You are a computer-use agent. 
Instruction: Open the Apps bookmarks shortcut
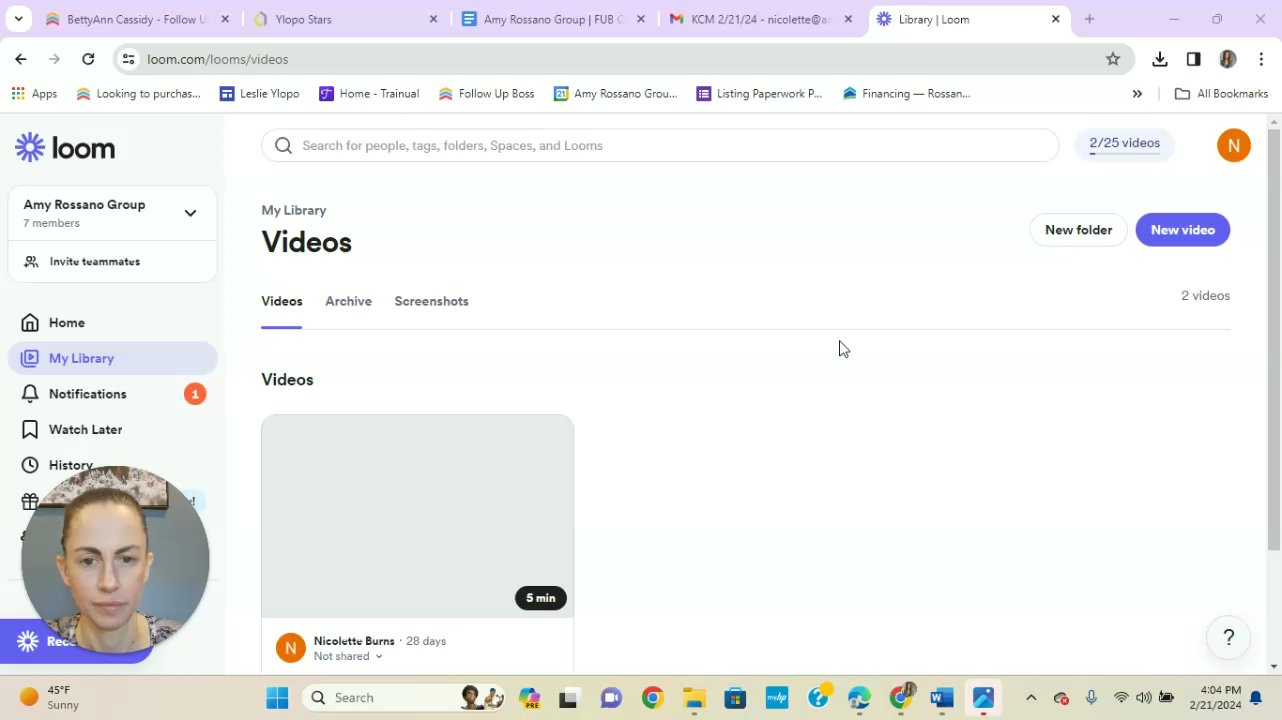(34, 93)
